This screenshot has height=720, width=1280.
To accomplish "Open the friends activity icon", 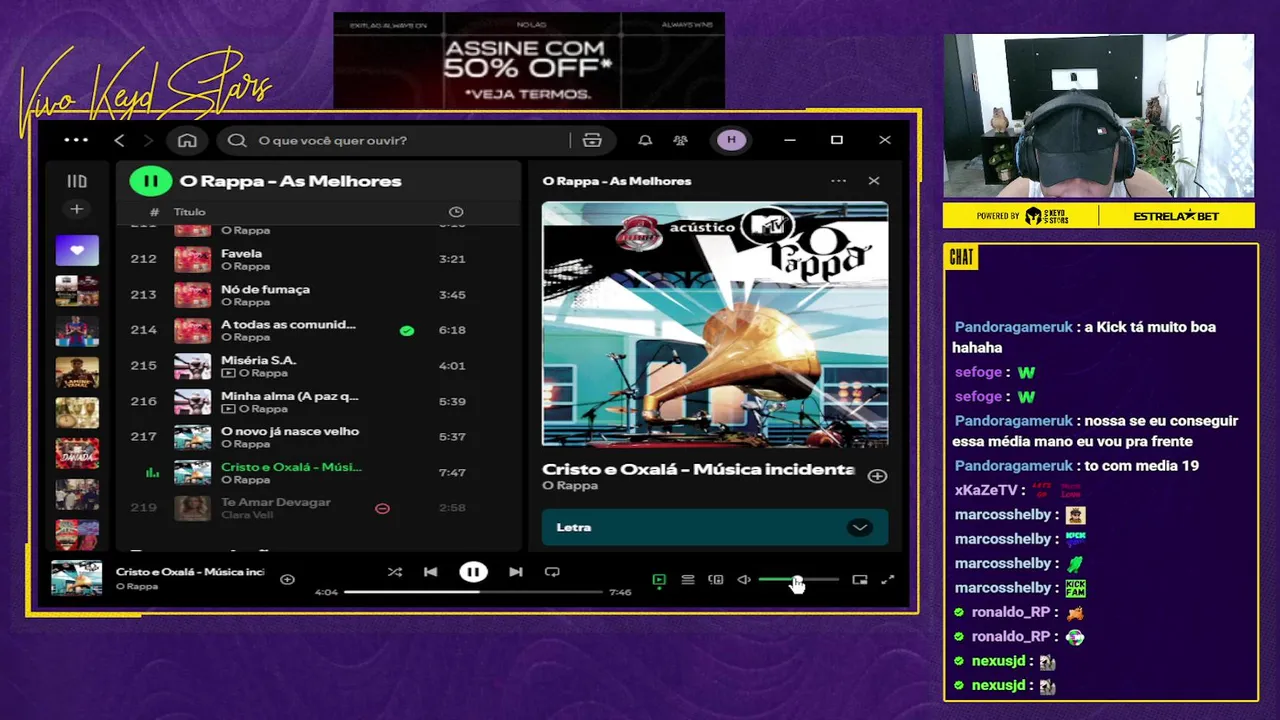I will tap(681, 140).
